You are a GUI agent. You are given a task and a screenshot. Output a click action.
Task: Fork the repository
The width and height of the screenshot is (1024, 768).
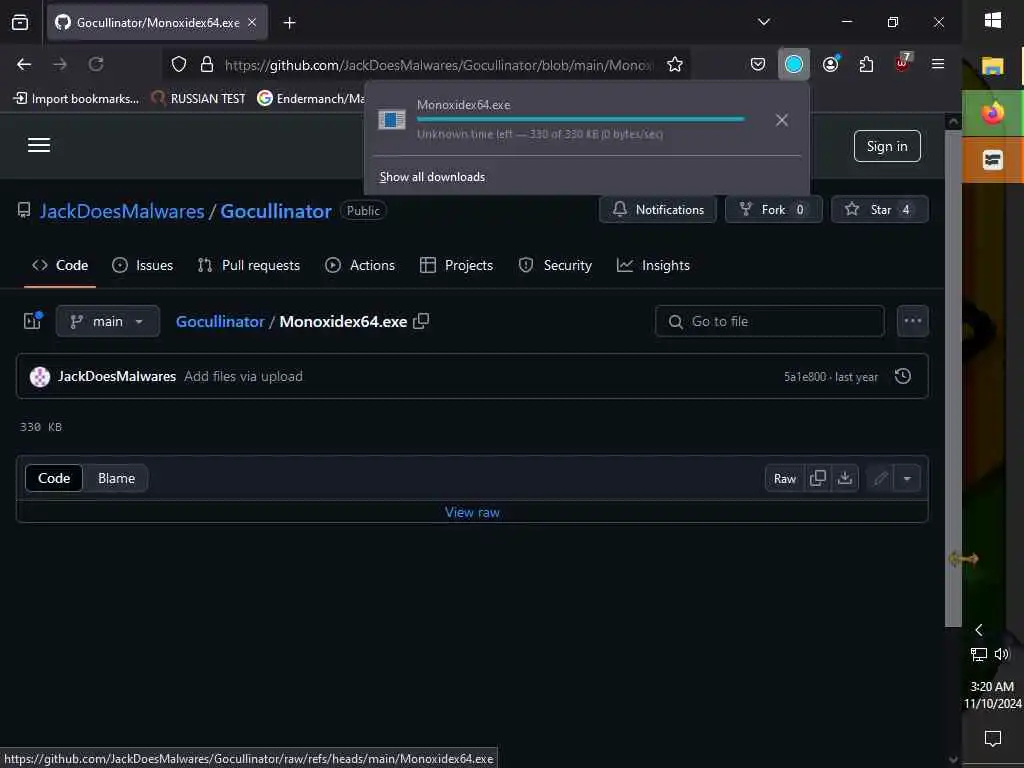[773, 210]
